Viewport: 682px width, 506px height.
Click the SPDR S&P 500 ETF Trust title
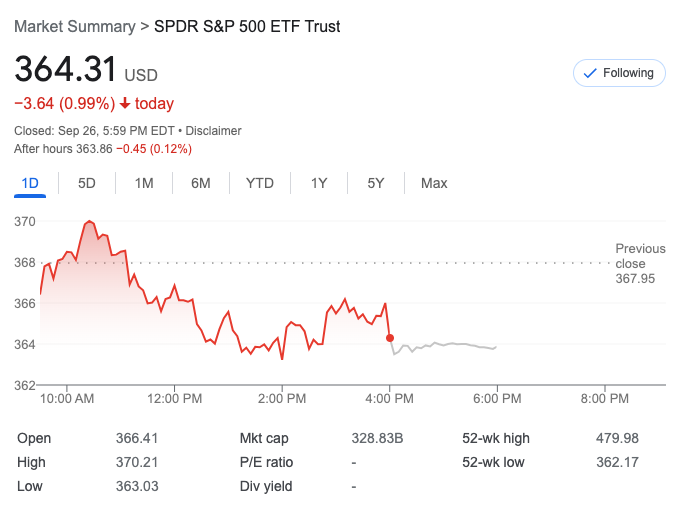click(x=247, y=26)
